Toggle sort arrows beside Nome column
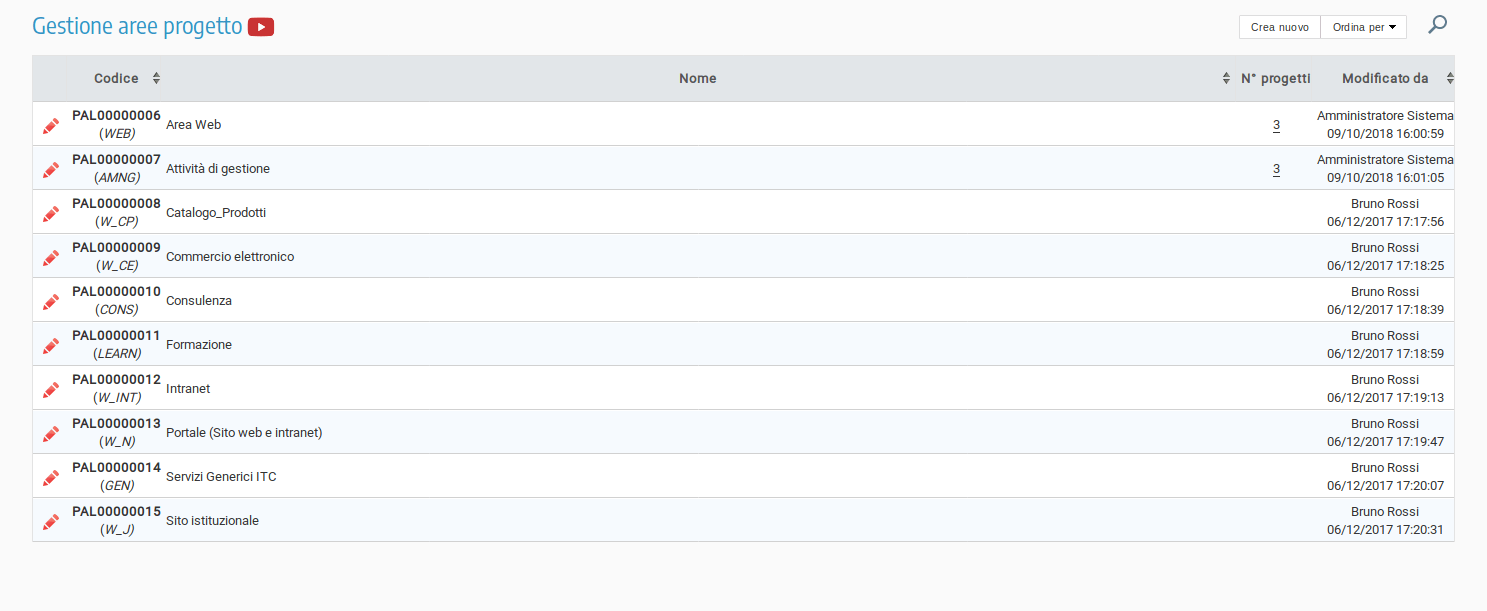1487x611 pixels. [x=1226, y=78]
